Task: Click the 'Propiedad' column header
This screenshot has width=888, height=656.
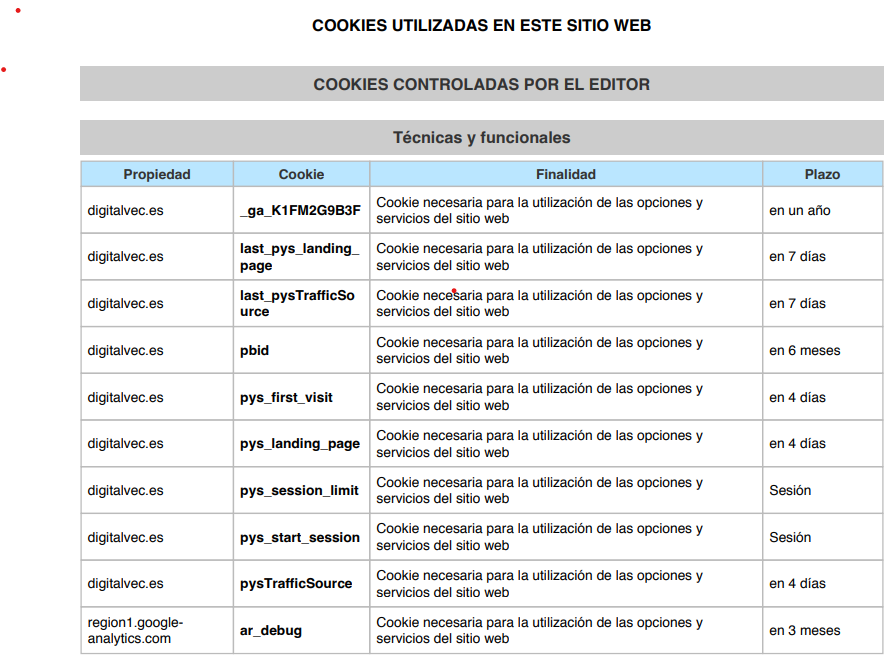Action: (157, 174)
